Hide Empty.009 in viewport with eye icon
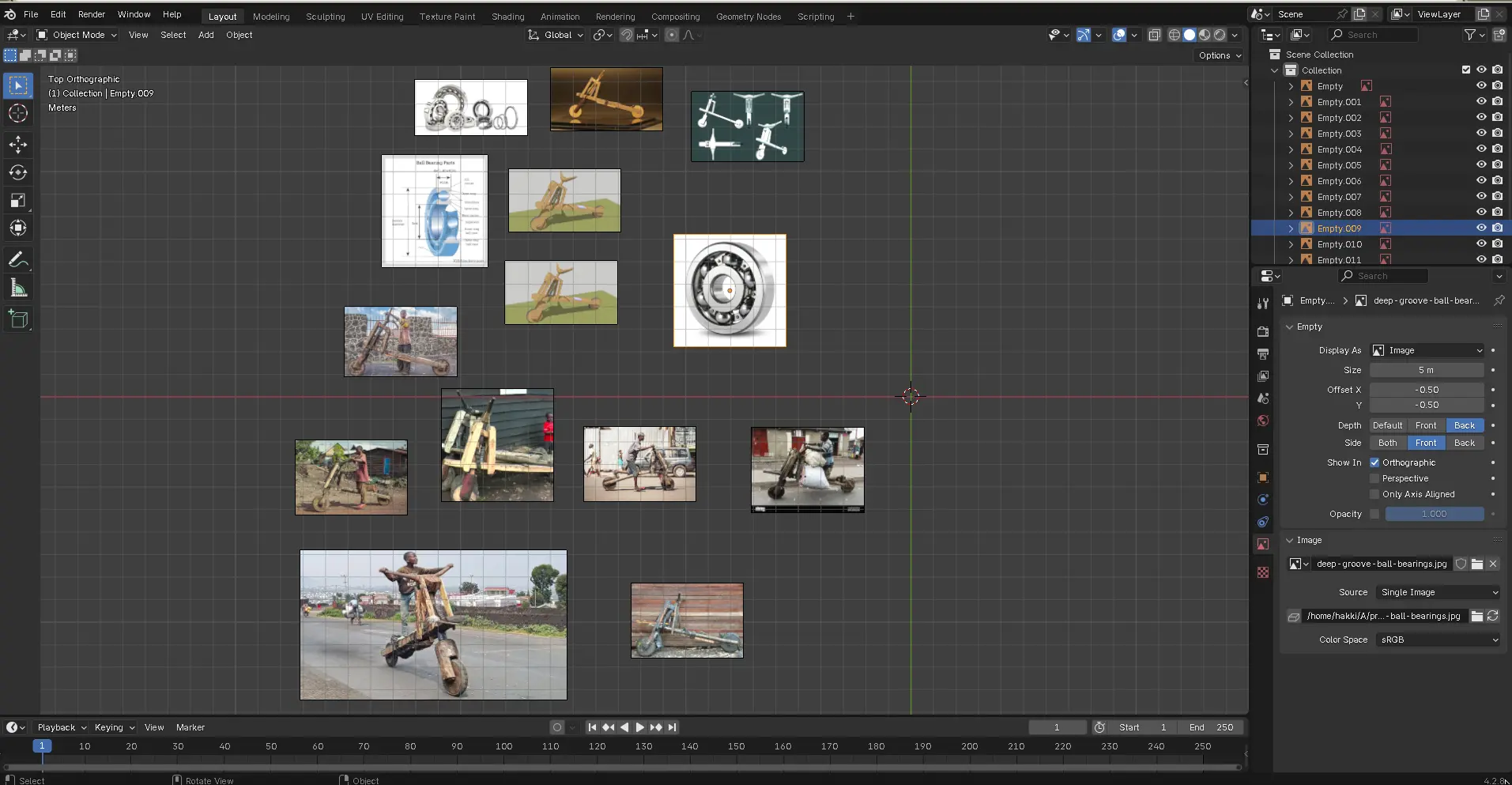Viewport: 1512px width, 785px height. tap(1482, 228)
